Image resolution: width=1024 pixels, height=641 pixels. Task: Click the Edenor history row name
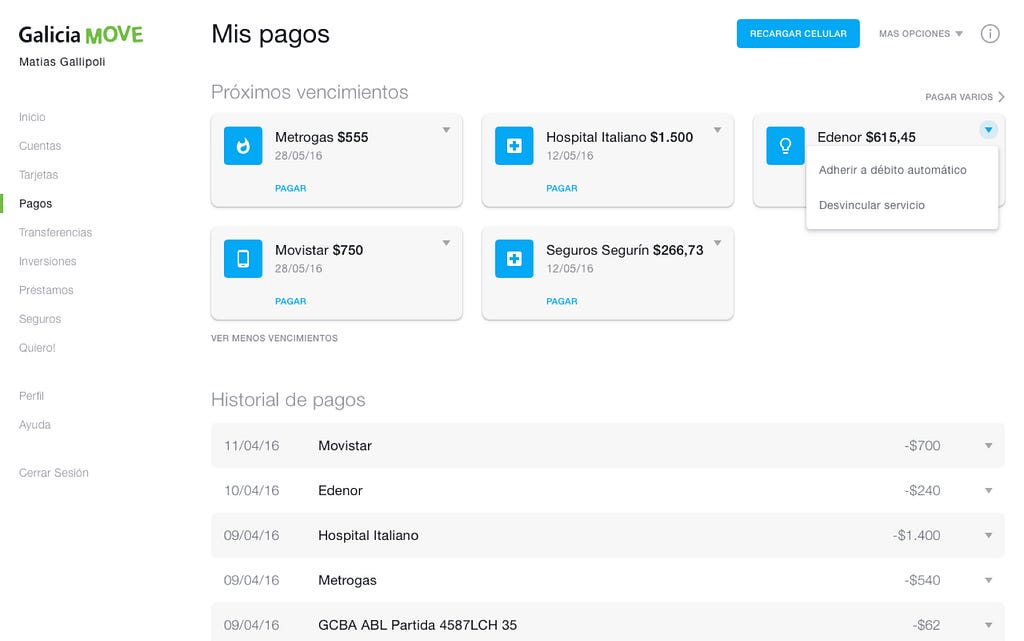(340, 490)
